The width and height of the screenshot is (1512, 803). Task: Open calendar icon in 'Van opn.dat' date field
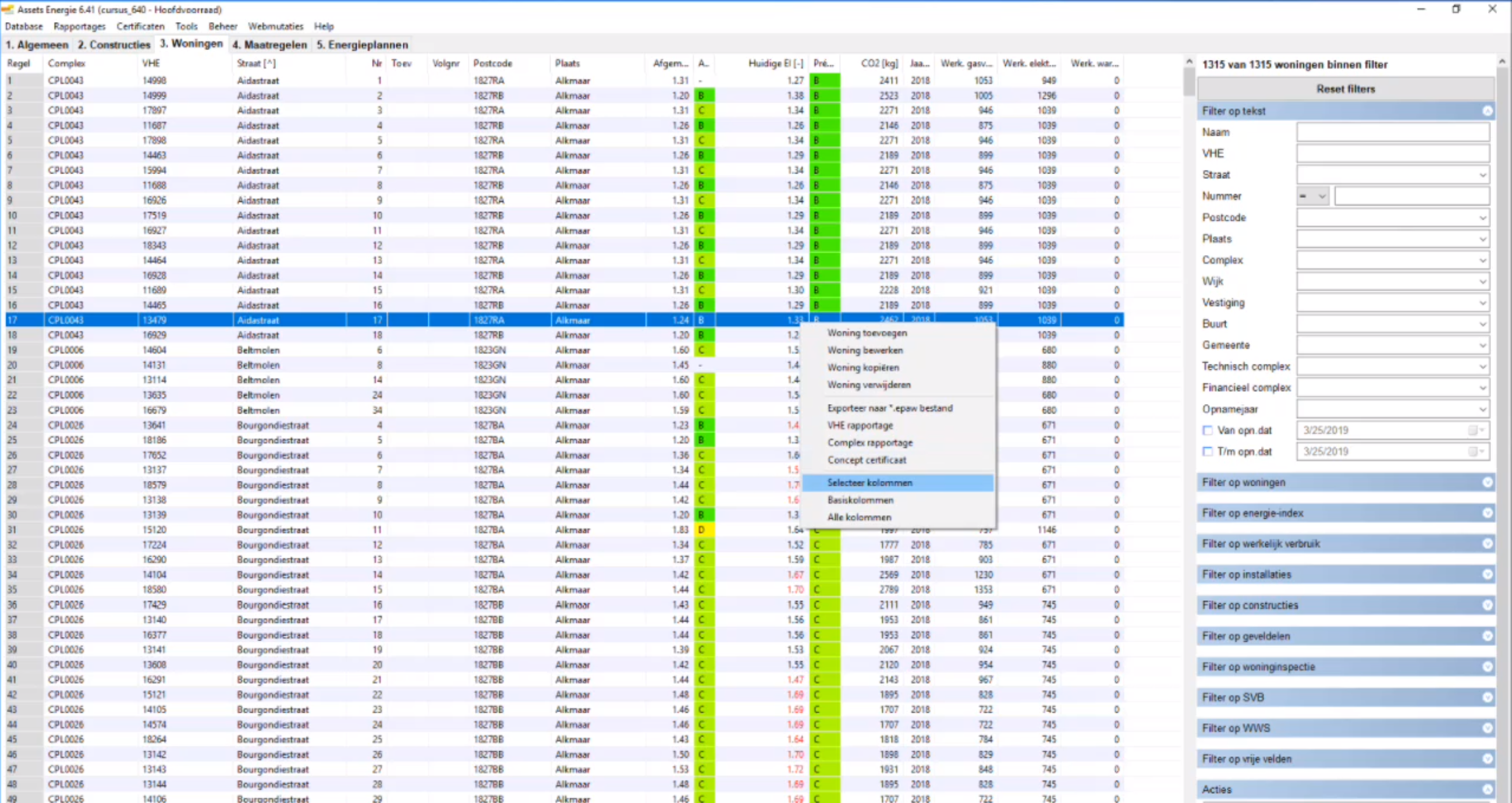click(1472, 430)
